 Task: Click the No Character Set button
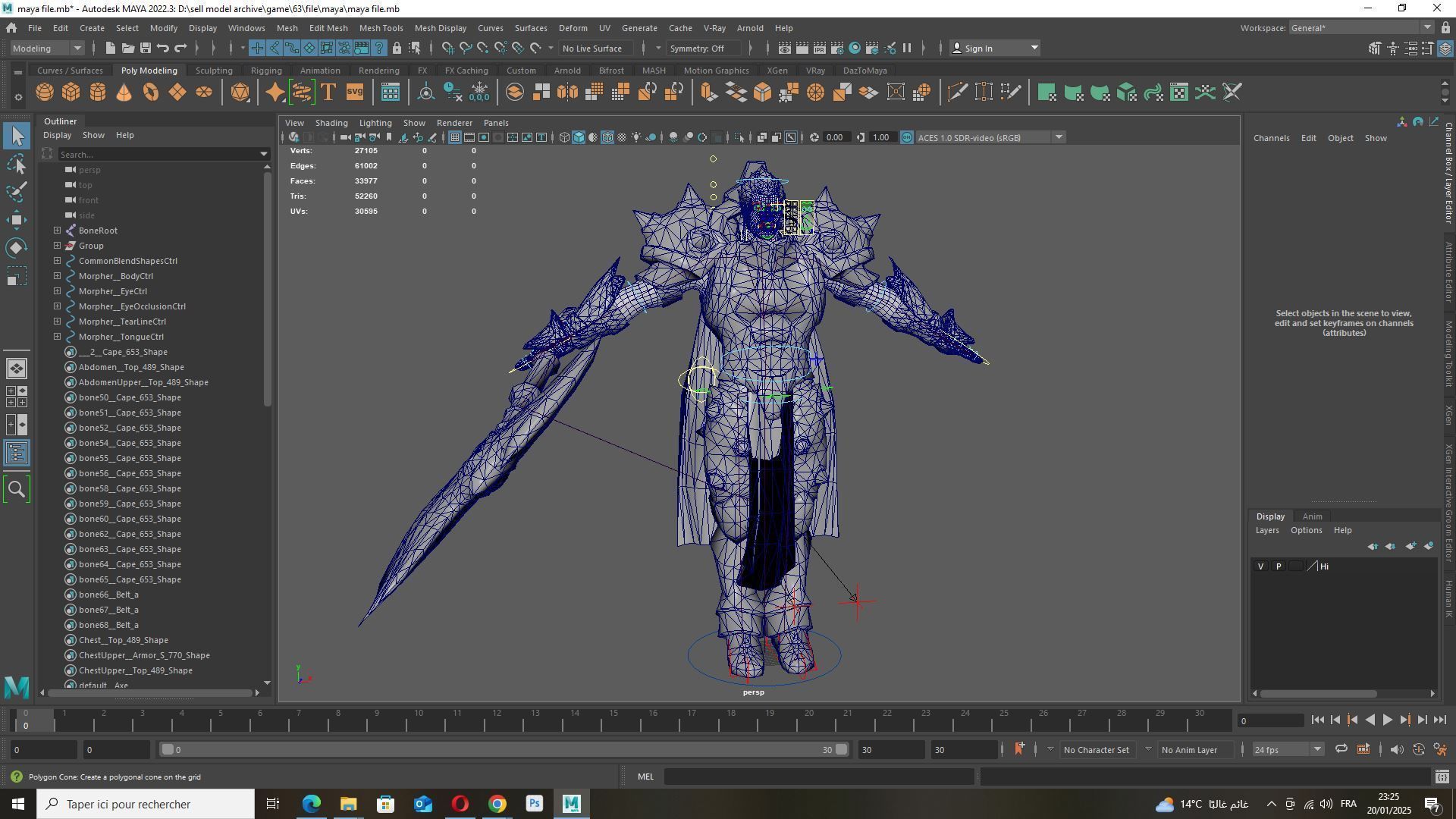tap(1096, 750)
